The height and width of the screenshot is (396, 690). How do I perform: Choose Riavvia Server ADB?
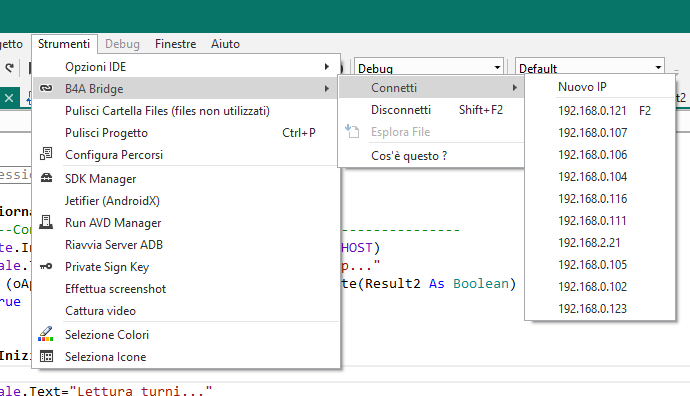(x=186, y=245)
